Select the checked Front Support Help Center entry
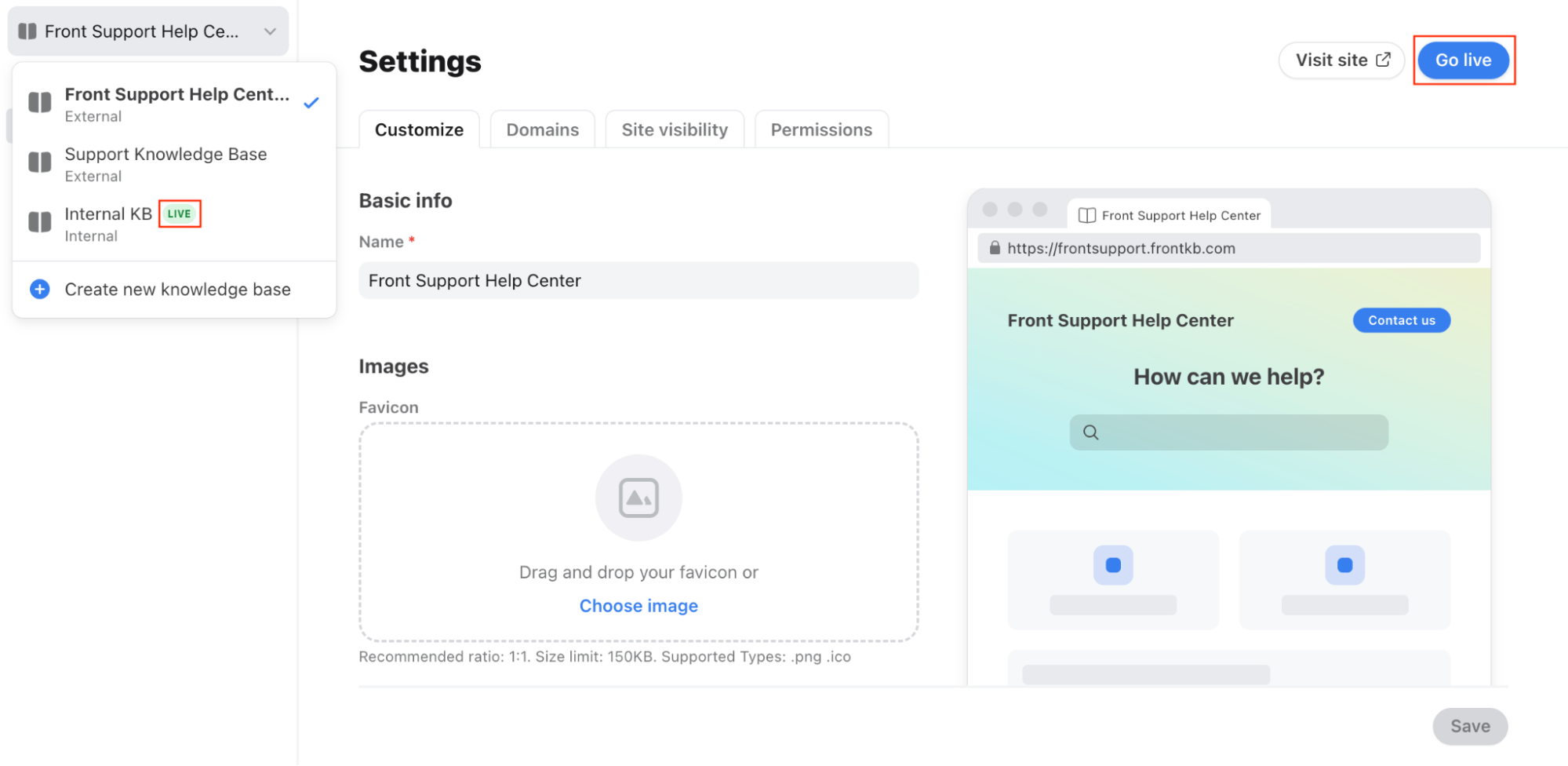The image size is (1568, 766). pos(176,103)
